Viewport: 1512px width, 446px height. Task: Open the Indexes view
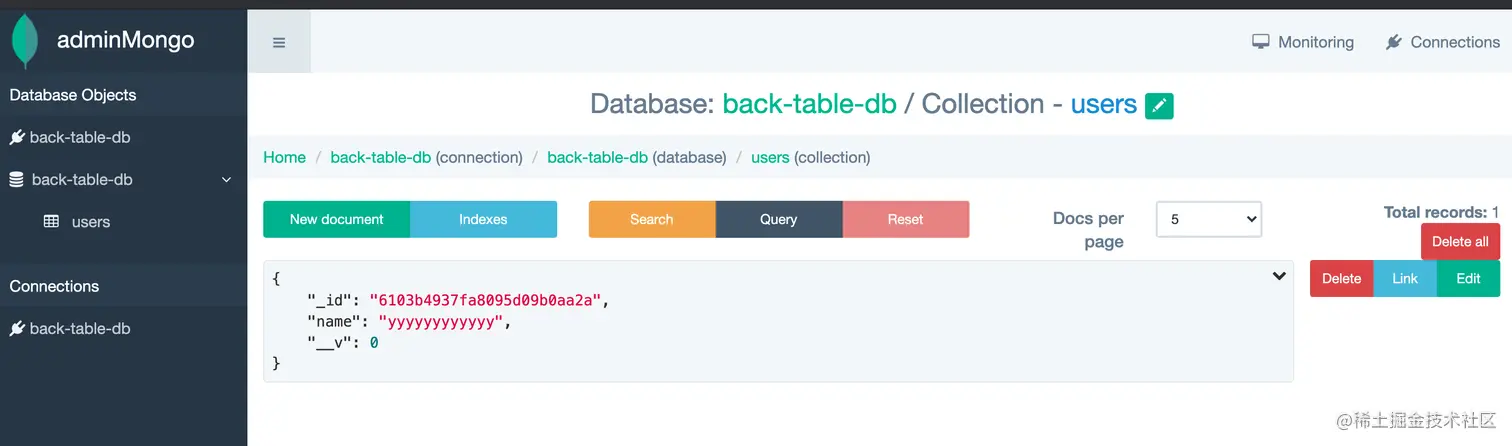pyautogui.click(x=483, y=219)
